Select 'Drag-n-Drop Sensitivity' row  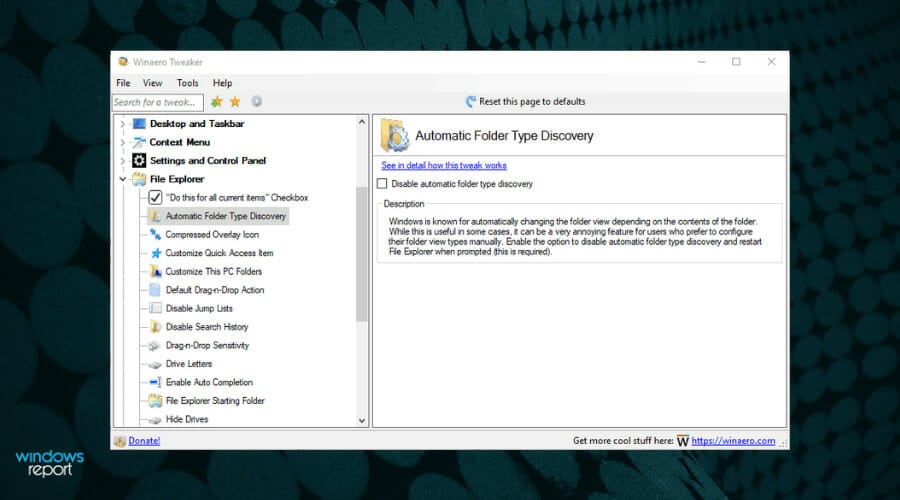207,346
